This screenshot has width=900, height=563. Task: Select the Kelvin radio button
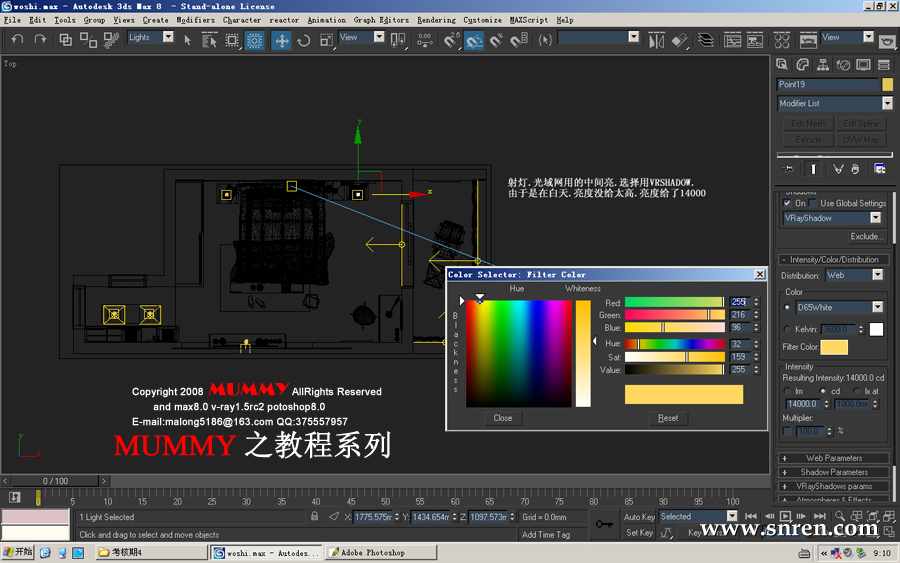point(788,329)
